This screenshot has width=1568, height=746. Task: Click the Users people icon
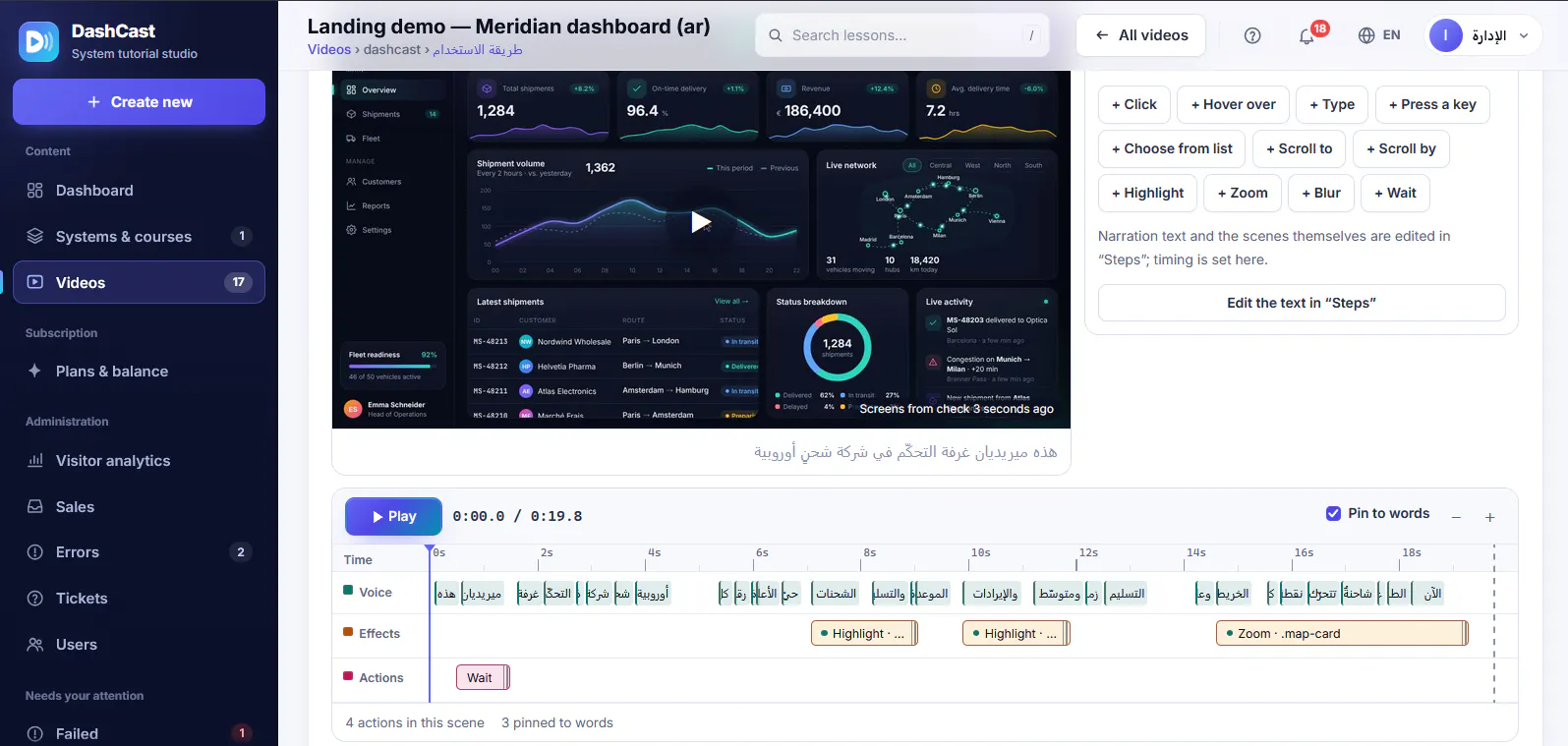pos(35,645)
